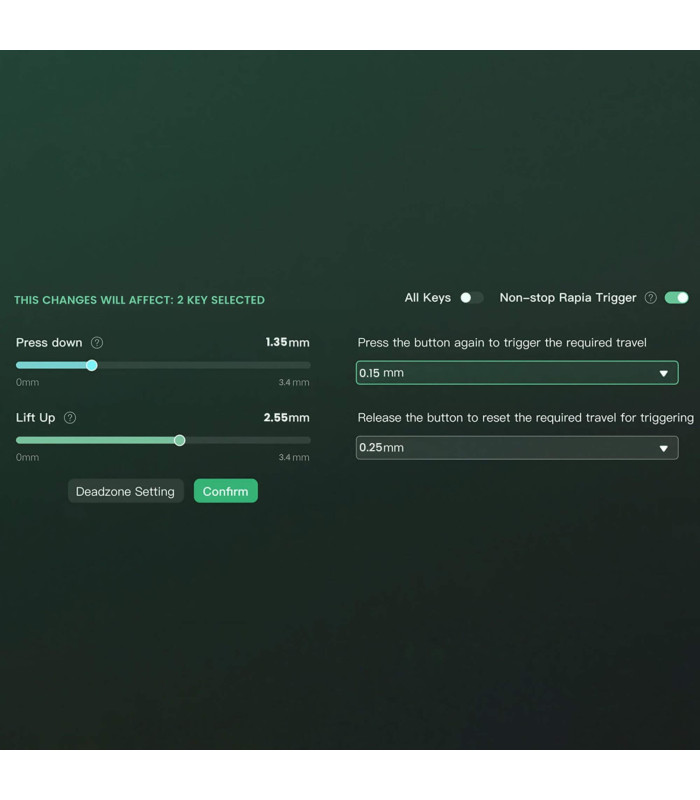Toggle the All Keys switch

(x=471, y=298)
